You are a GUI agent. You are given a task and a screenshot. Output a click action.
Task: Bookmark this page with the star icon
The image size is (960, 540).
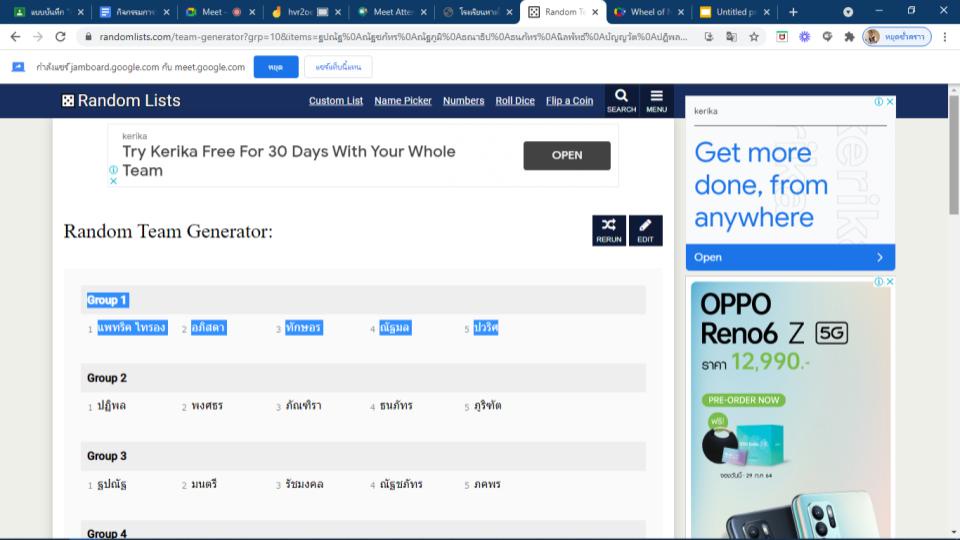point(754,36)
